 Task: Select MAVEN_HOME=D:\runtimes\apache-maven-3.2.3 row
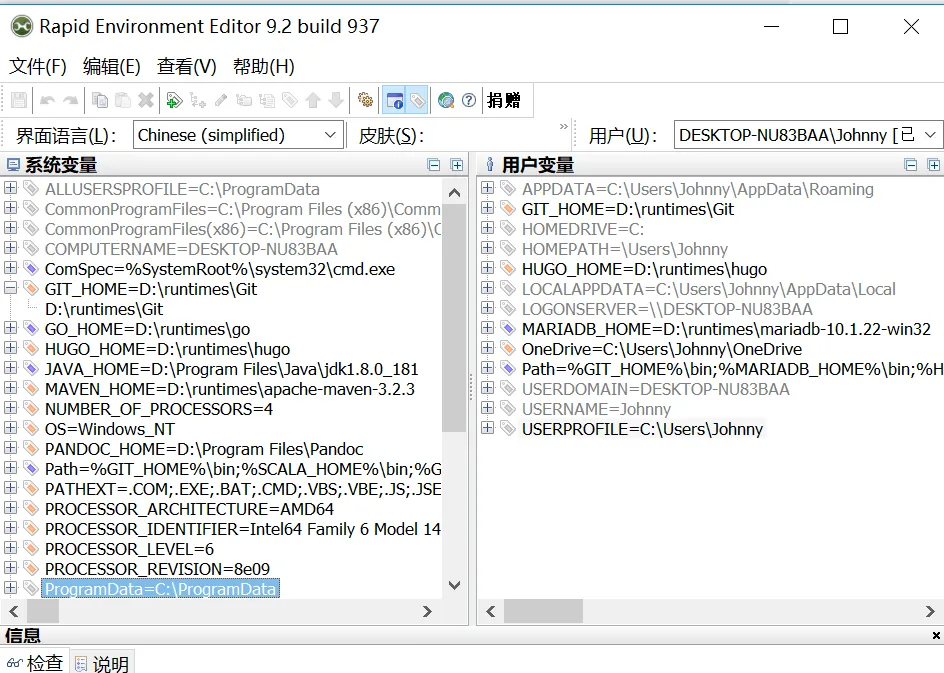(230, 389)
